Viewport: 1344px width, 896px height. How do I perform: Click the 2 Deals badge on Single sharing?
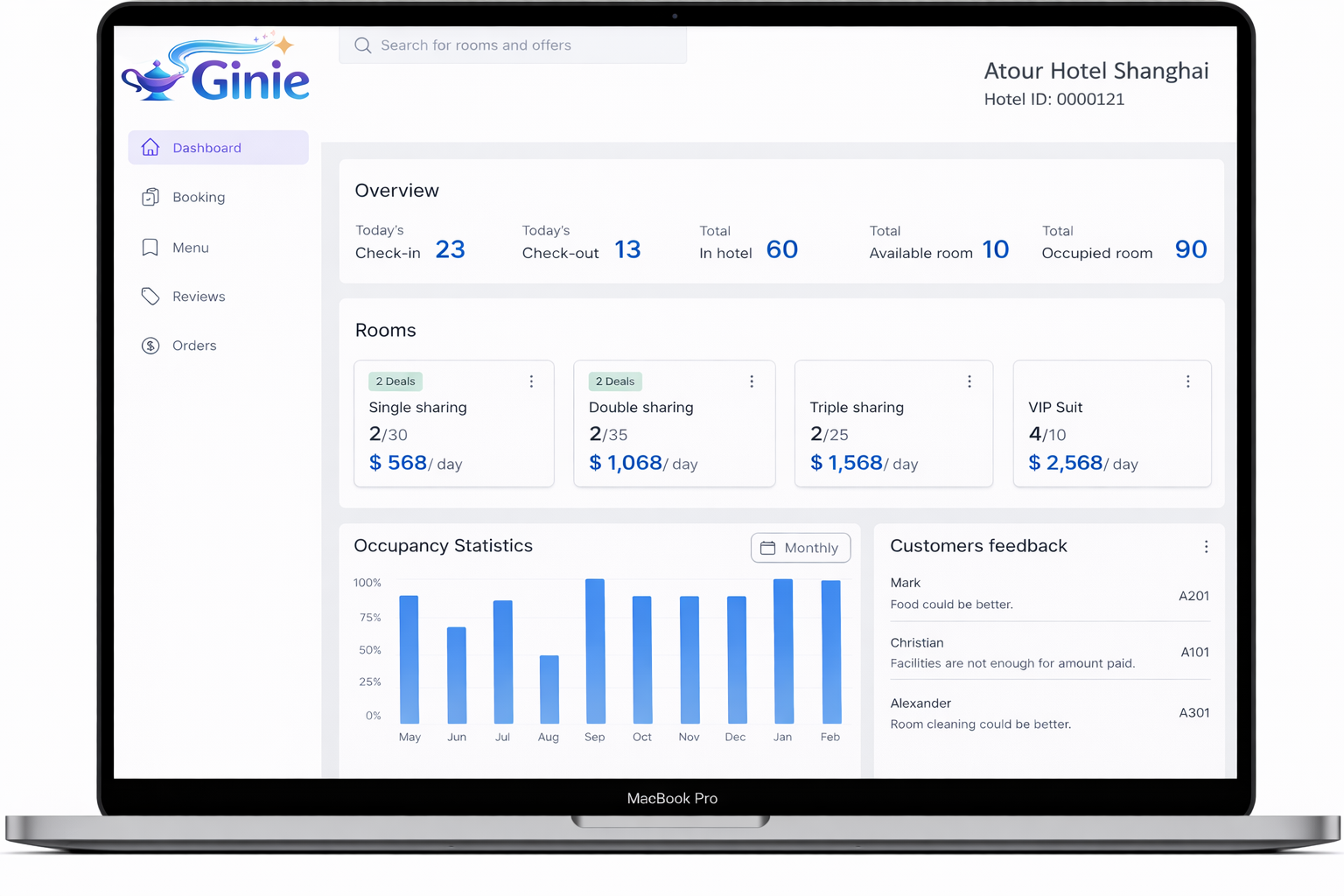pos(395,381)
